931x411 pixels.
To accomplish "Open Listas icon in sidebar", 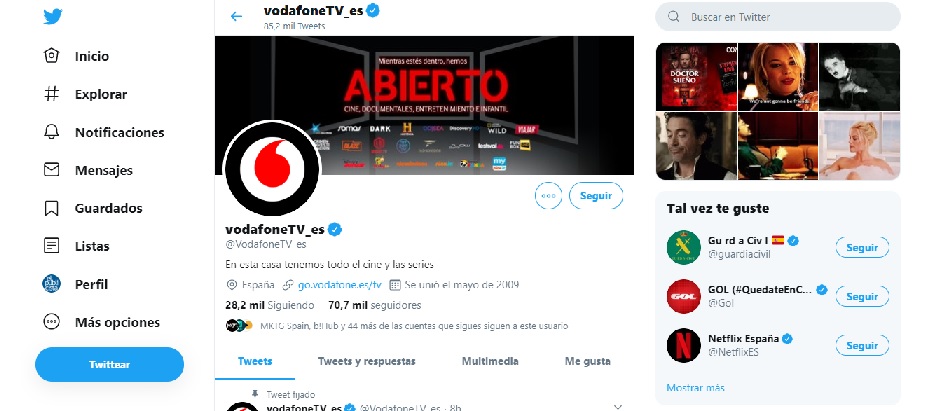I will 52,246.
